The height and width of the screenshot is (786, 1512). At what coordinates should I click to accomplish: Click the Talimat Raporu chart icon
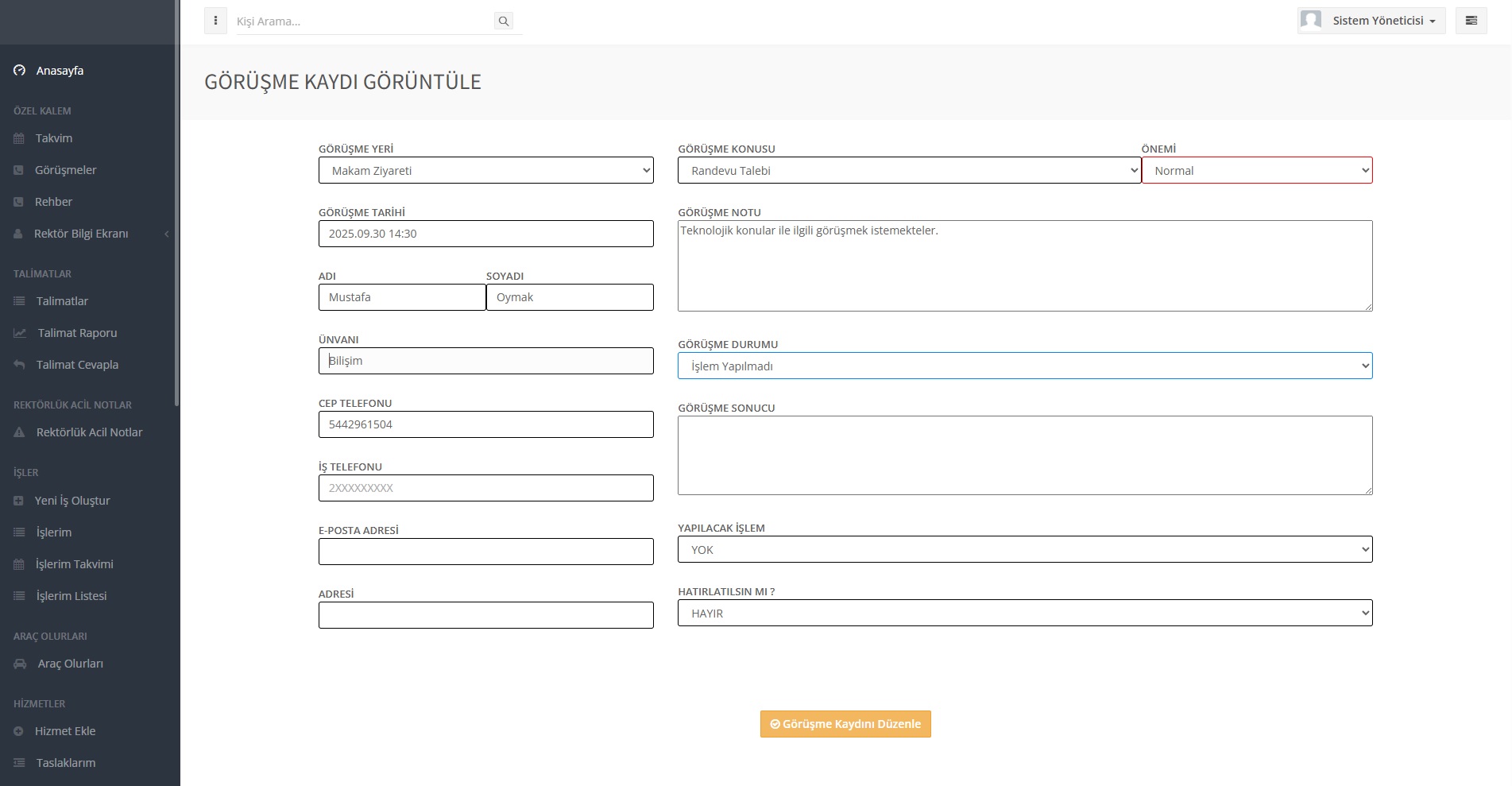click(x=20, y=333)
